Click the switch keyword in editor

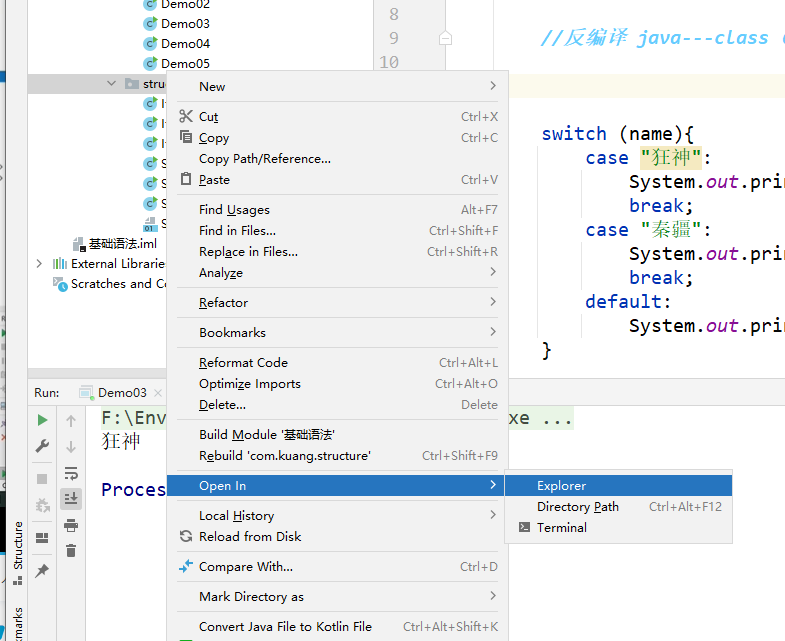(x=574, y=134)
